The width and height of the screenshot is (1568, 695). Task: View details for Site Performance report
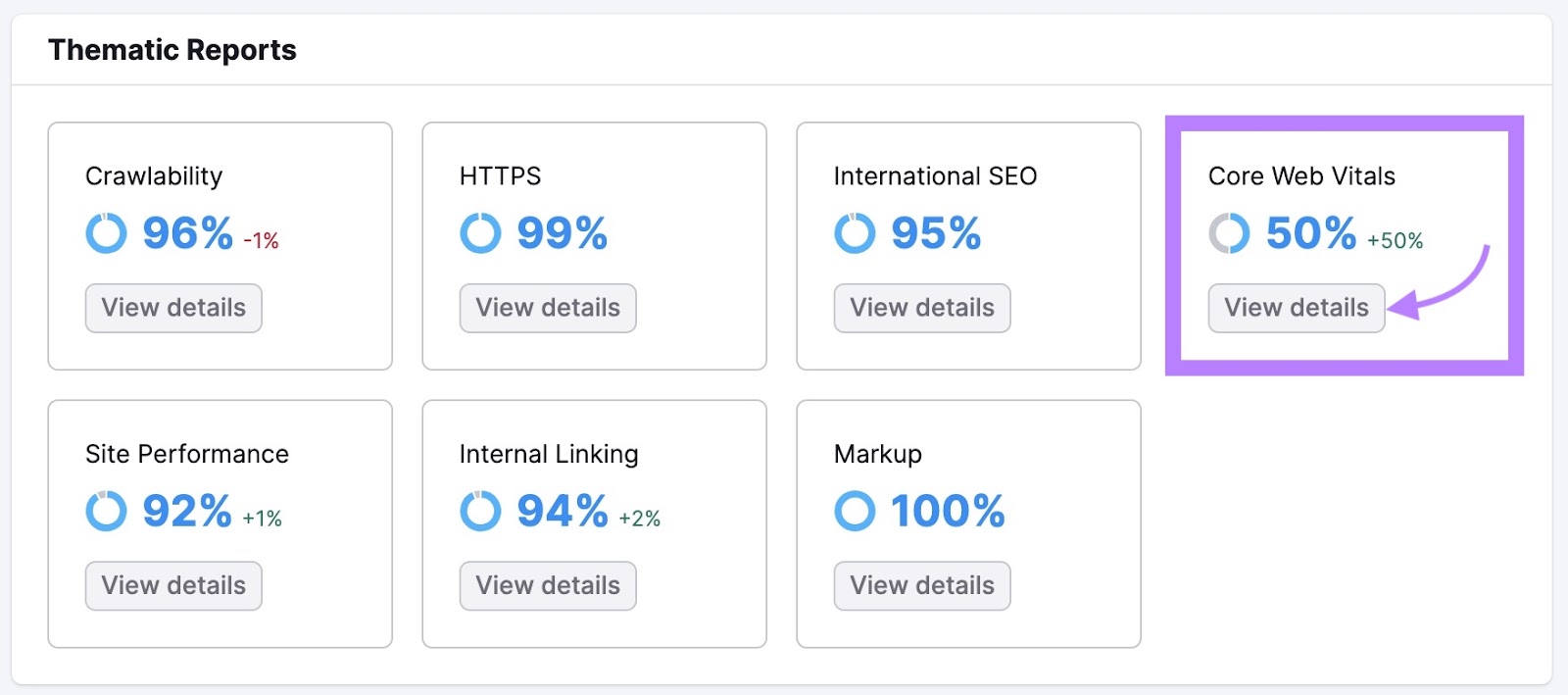point(172,585)
